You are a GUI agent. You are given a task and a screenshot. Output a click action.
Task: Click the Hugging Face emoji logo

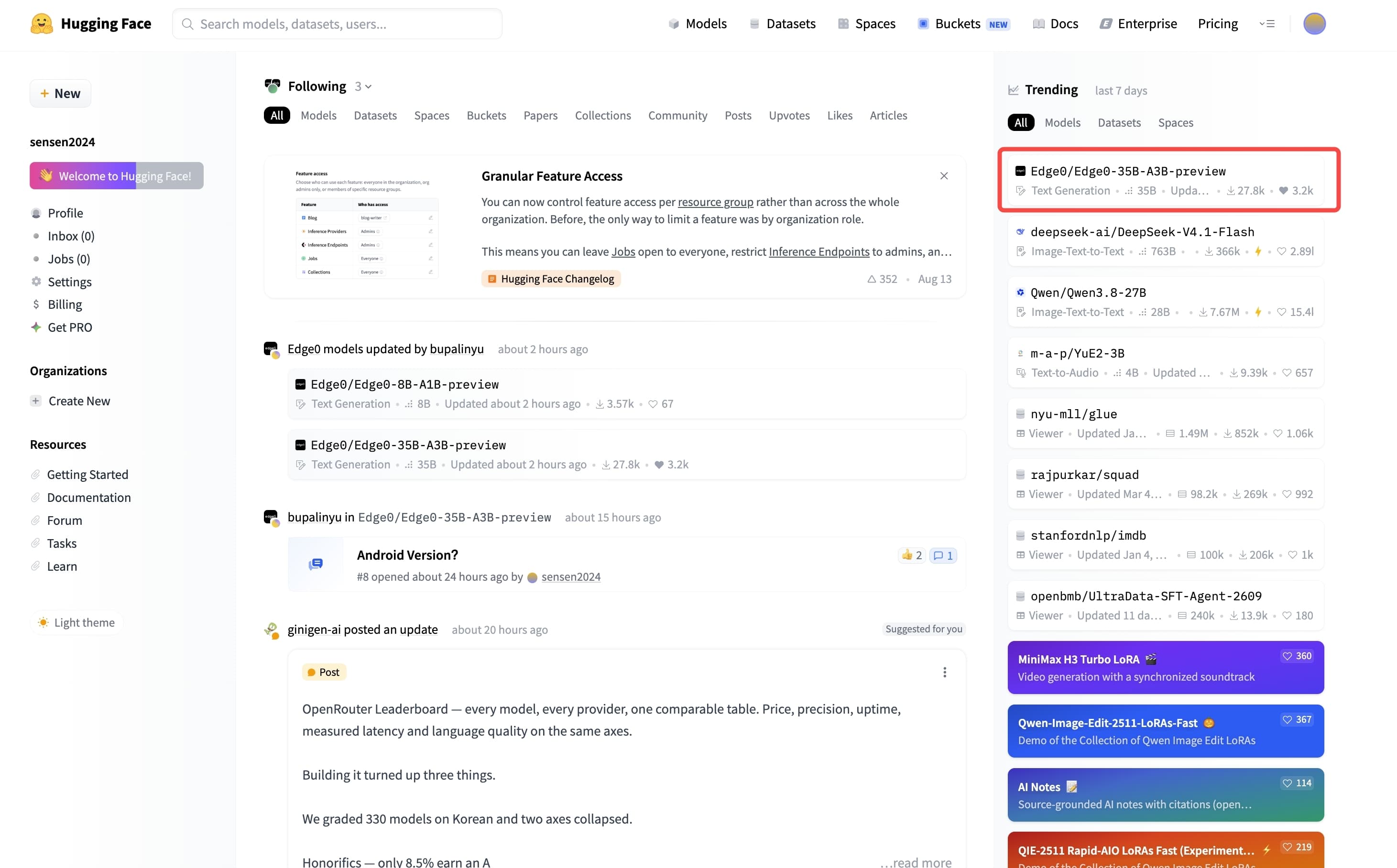point(41,23)
